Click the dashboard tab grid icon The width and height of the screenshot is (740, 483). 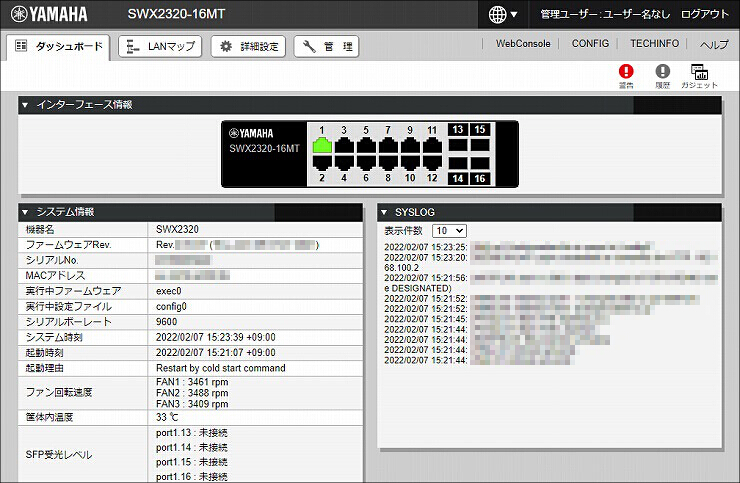[x=21, y=46]
